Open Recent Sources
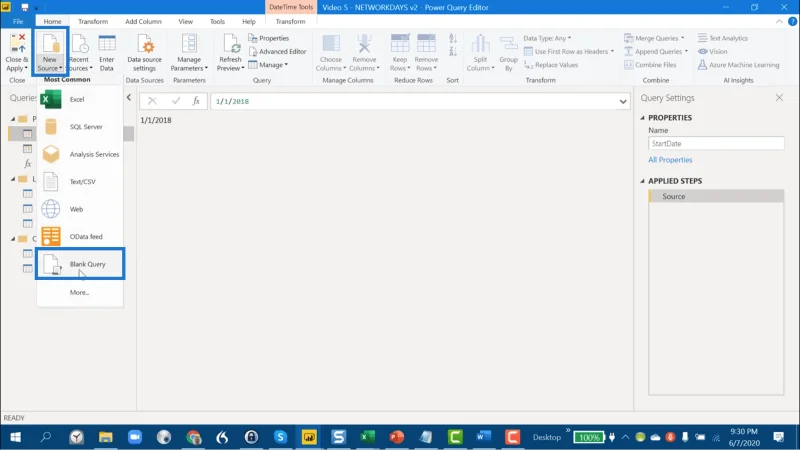This screenshot has height=450, width=800. coord(80,53)
